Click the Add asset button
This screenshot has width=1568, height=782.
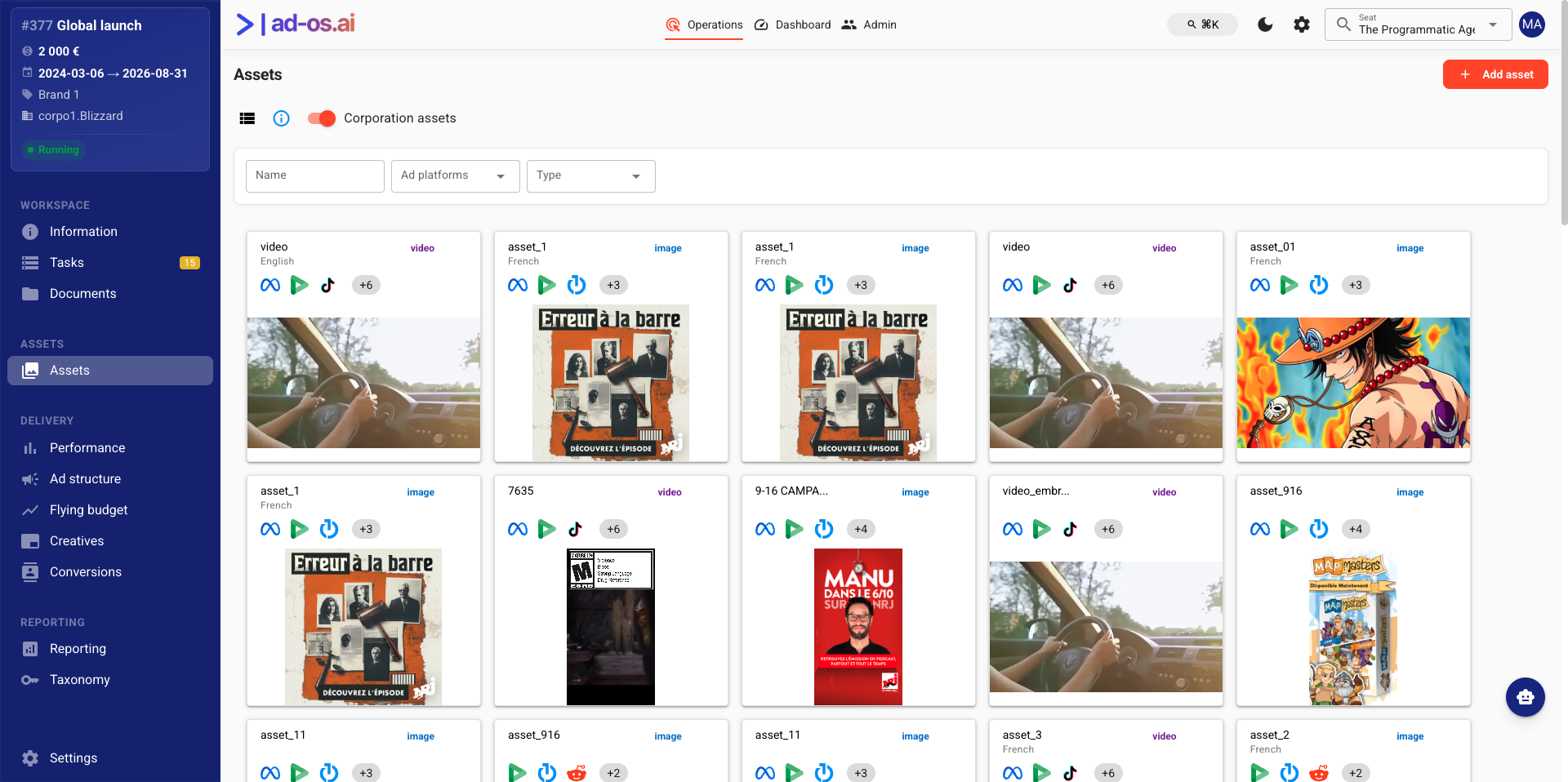point(1495,74)
